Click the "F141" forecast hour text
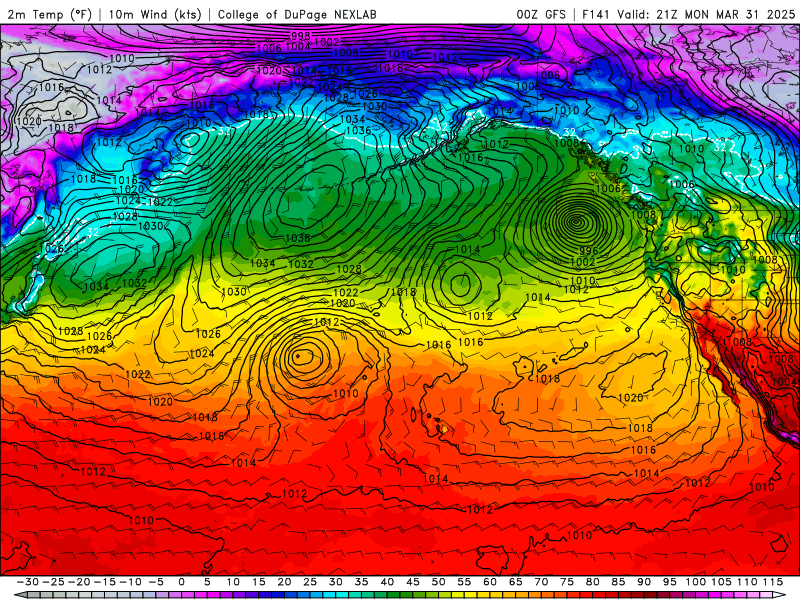 [597, 14]
